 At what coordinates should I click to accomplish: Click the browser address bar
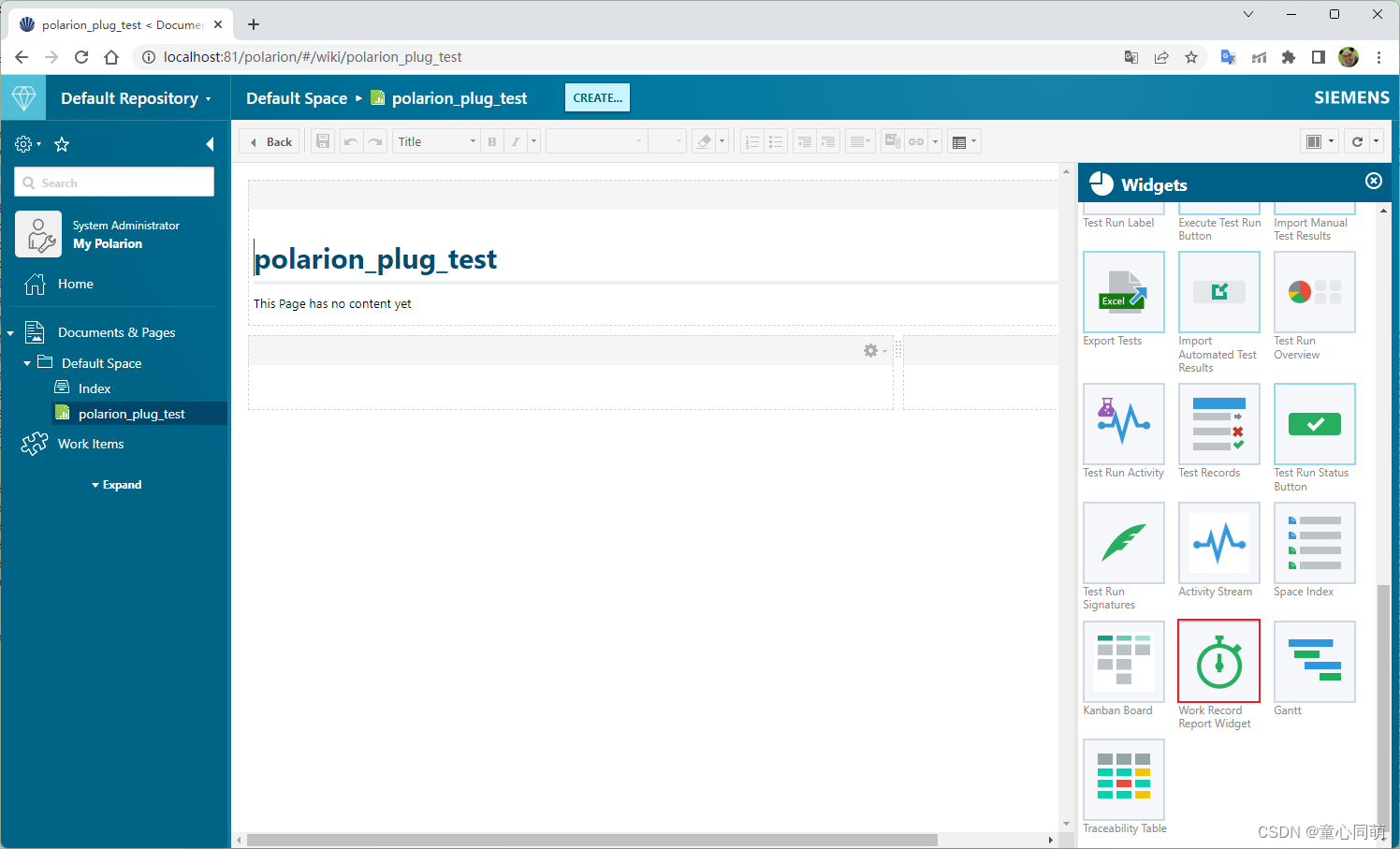(x=627, y=57)
